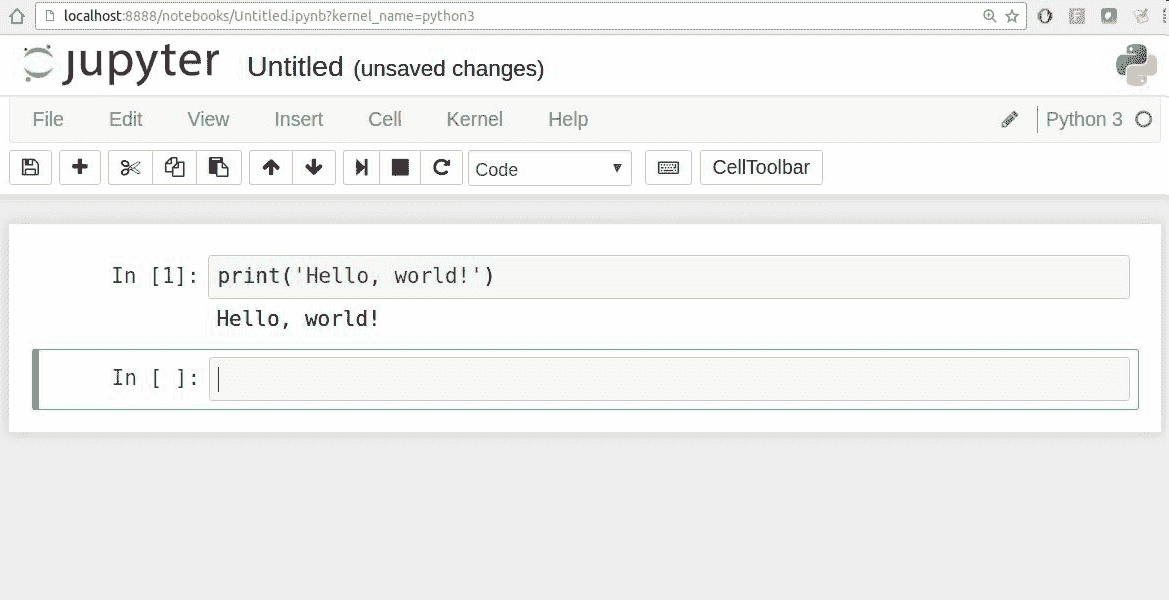Open the Cell menu
This screenshot has height=600, width=1169.
pos(384,119)
